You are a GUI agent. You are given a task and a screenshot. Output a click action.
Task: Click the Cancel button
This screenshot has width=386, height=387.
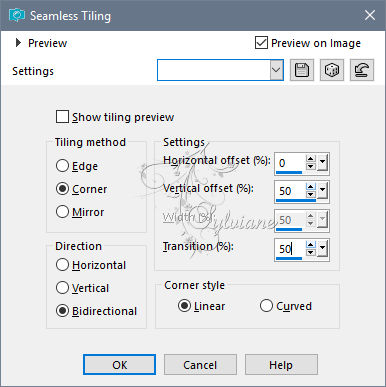(x=200, y=365)
